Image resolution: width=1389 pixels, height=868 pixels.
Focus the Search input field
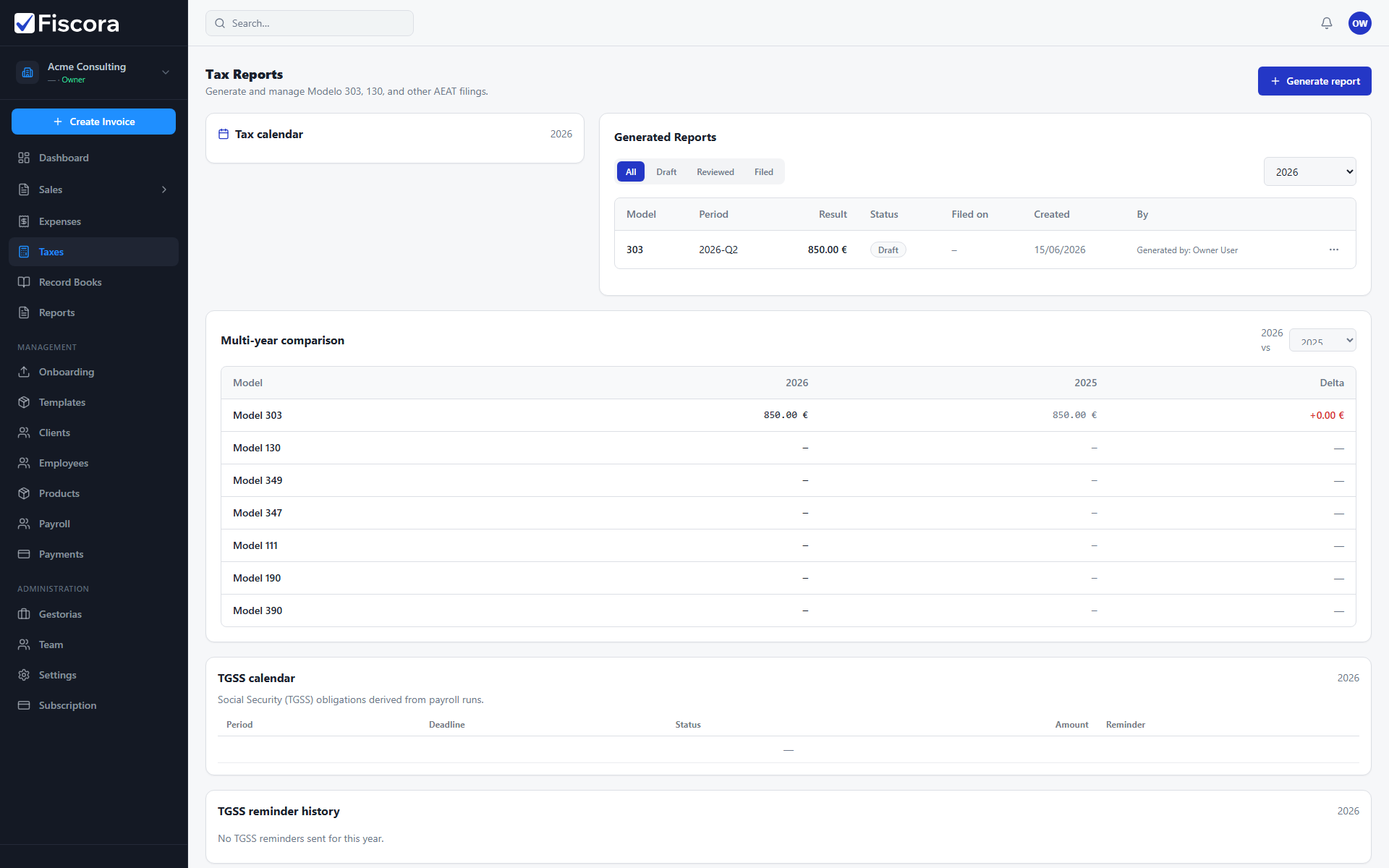tap(310, 23)
